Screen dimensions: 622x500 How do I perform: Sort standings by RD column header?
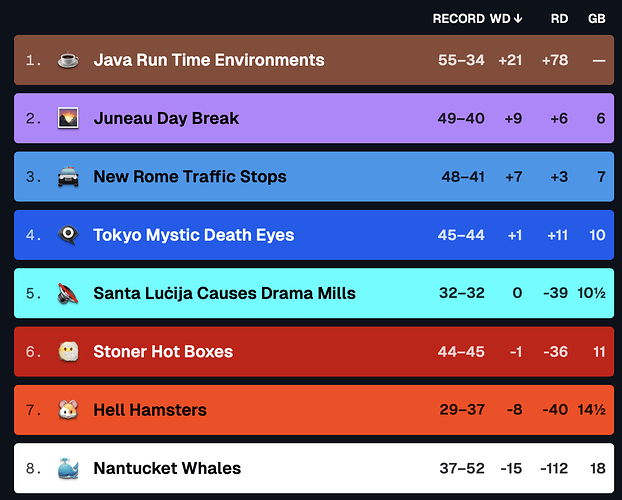click(559, 19)
